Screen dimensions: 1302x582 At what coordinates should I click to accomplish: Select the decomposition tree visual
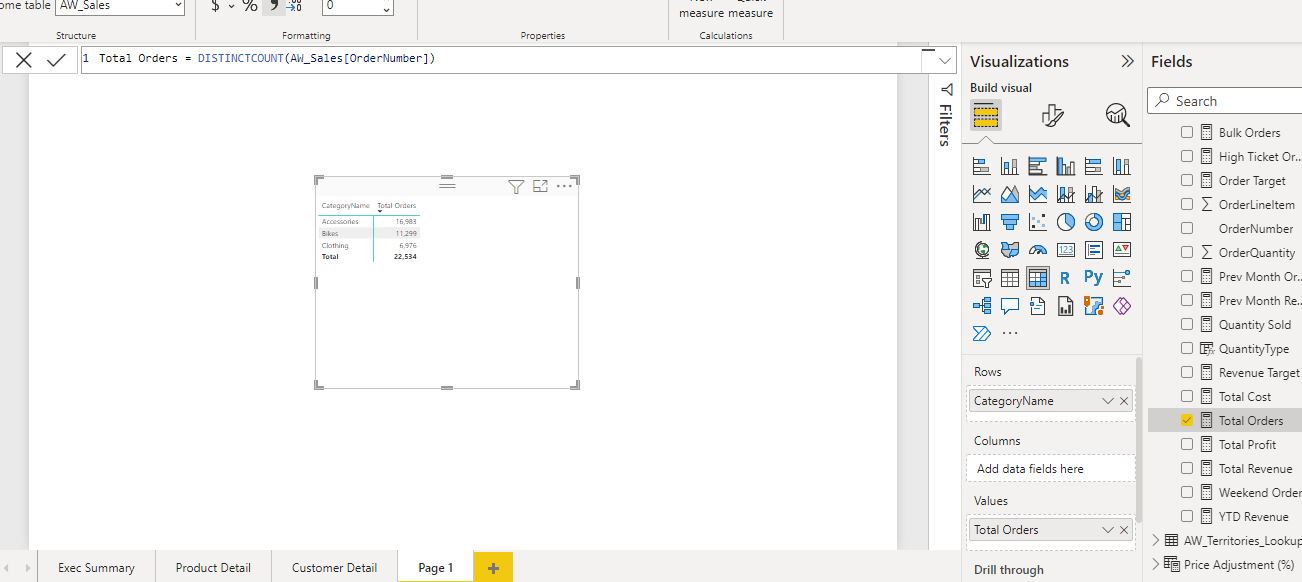coord(982,306)
